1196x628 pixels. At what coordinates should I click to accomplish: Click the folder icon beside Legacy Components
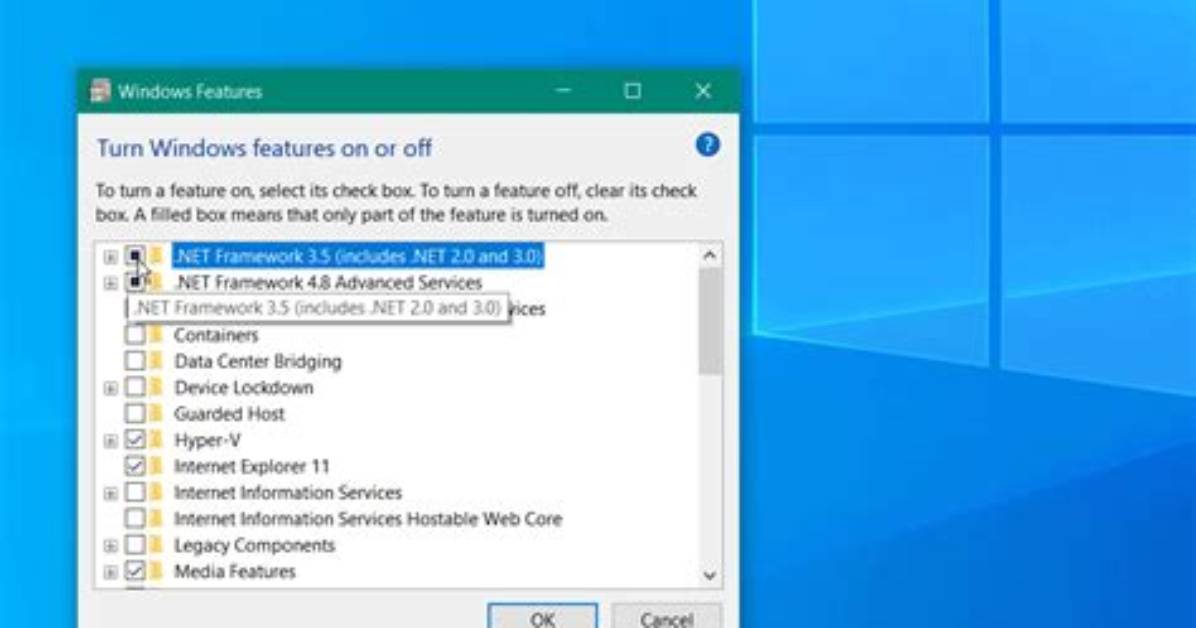coord(156,545)
